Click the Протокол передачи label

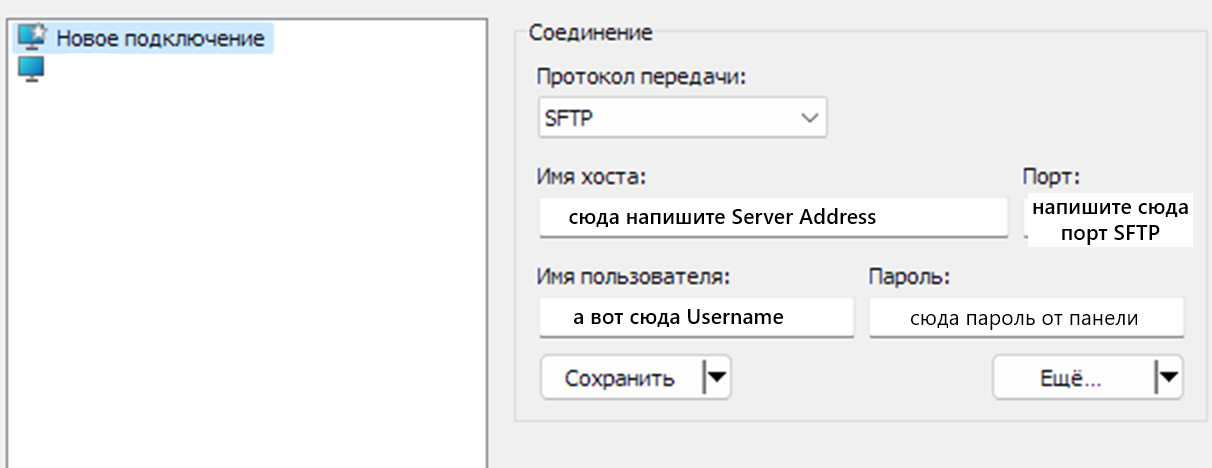coord(643,77)
